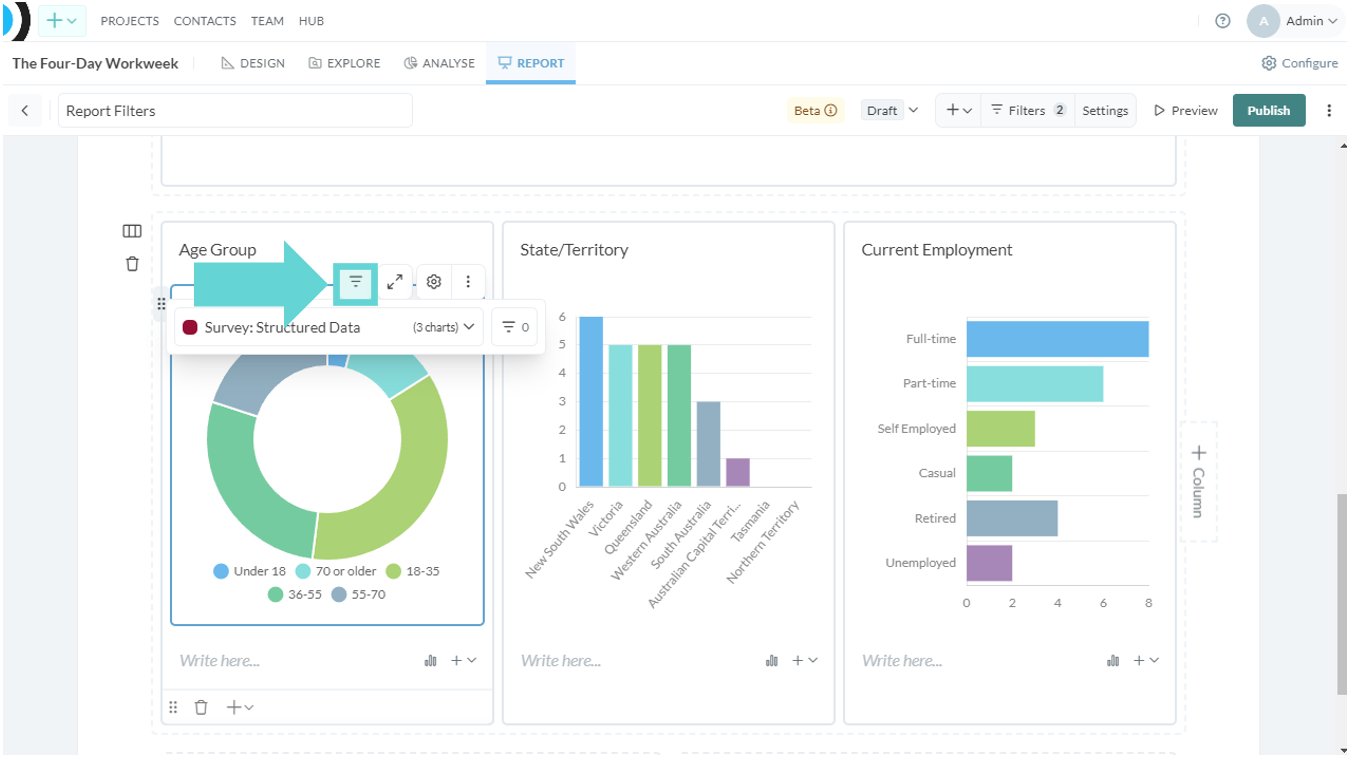This screenshot has height=761, width=1358.
Task: Open plus dropdown under Age Group caption
Action: click(x=464, y=661)
